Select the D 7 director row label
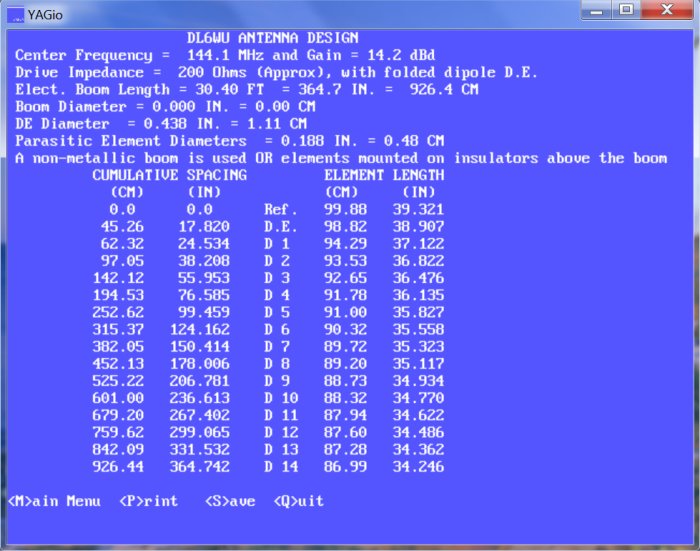This screenshot has width=700, height=551. [x=276, y=347]
